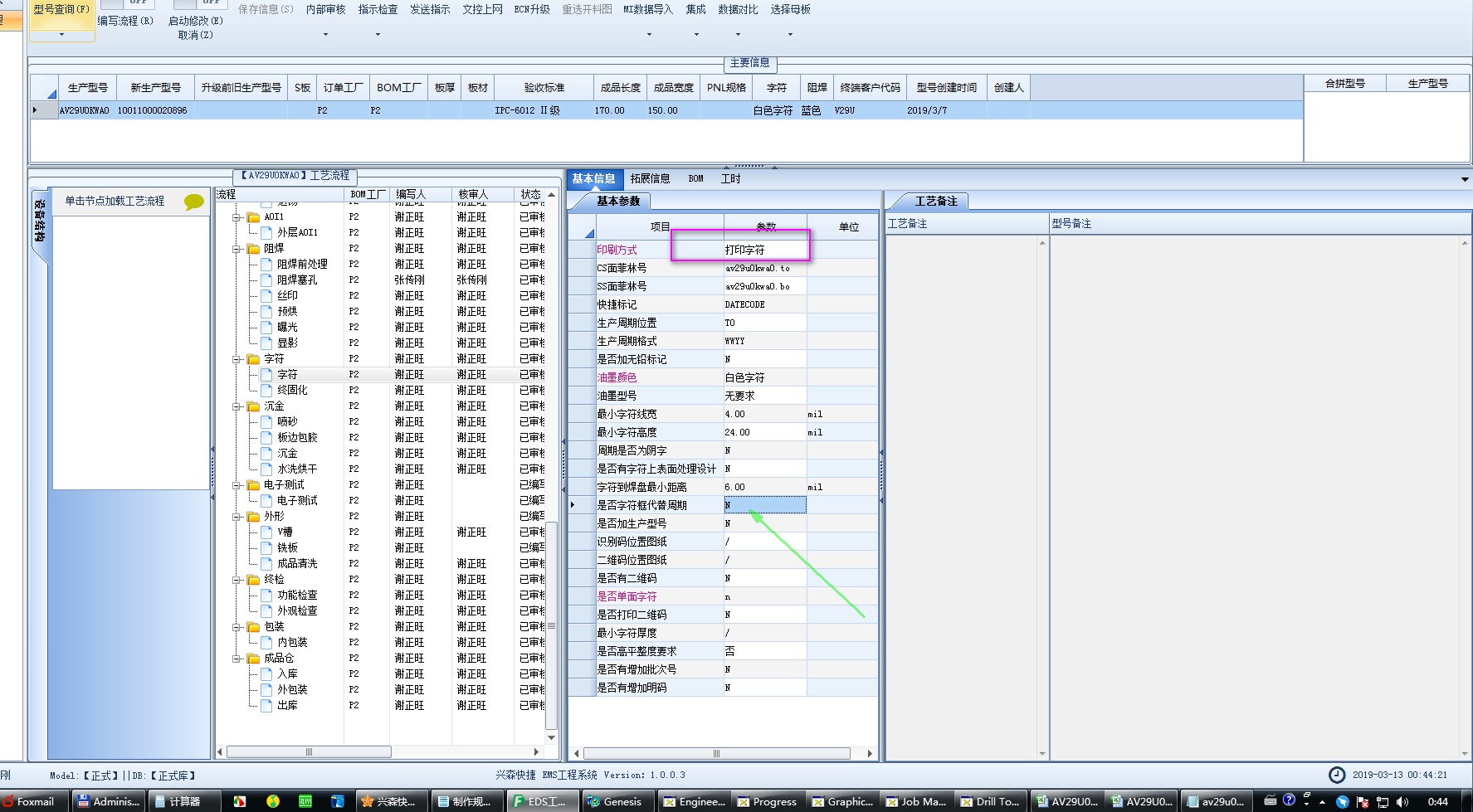Click the 阻焊 folder icon
Viewport: 1473px width, 812px height.
click(x=254, y=248)
